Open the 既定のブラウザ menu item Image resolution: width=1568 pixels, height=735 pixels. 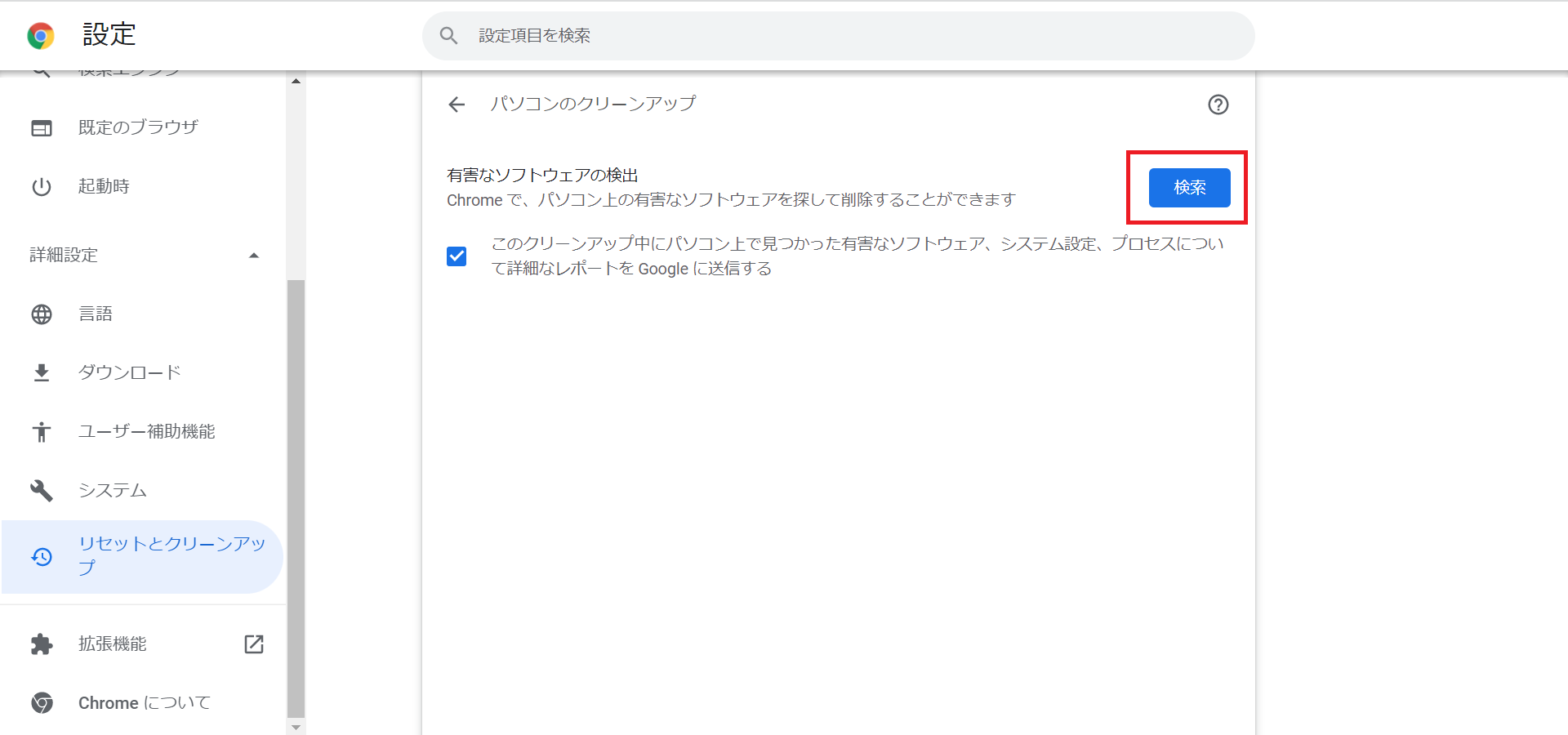pyautogui.click(x=138, y=127)
